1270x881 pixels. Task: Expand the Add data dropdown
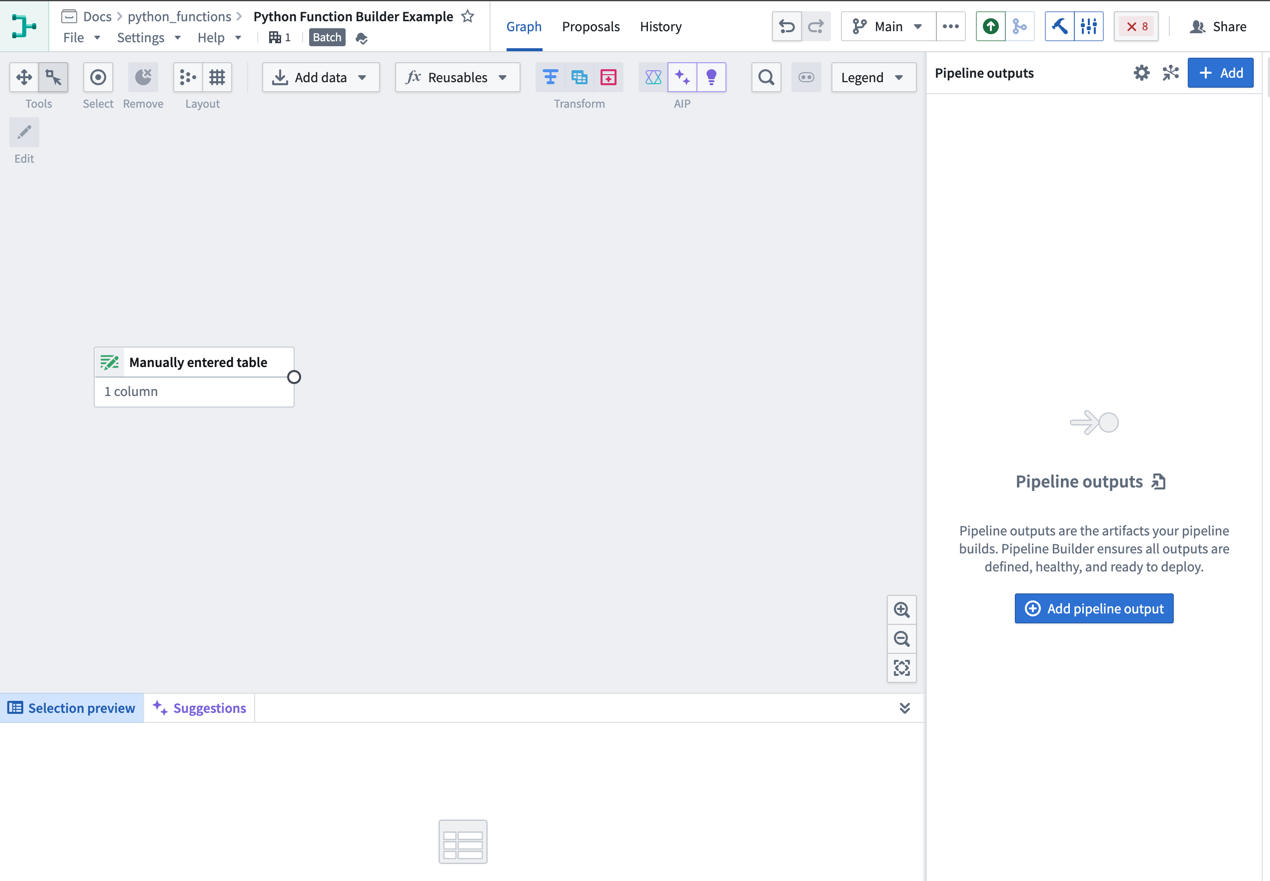[321, 77]
